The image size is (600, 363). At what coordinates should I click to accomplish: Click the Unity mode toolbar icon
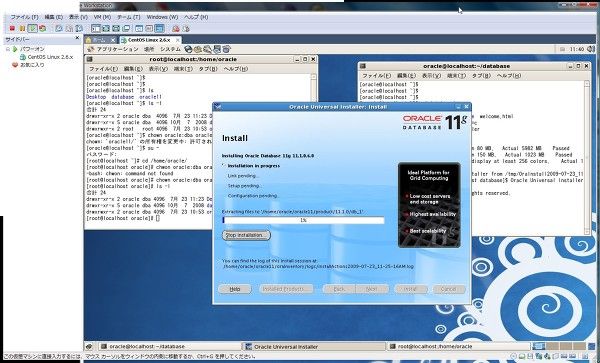coord(126,28)
